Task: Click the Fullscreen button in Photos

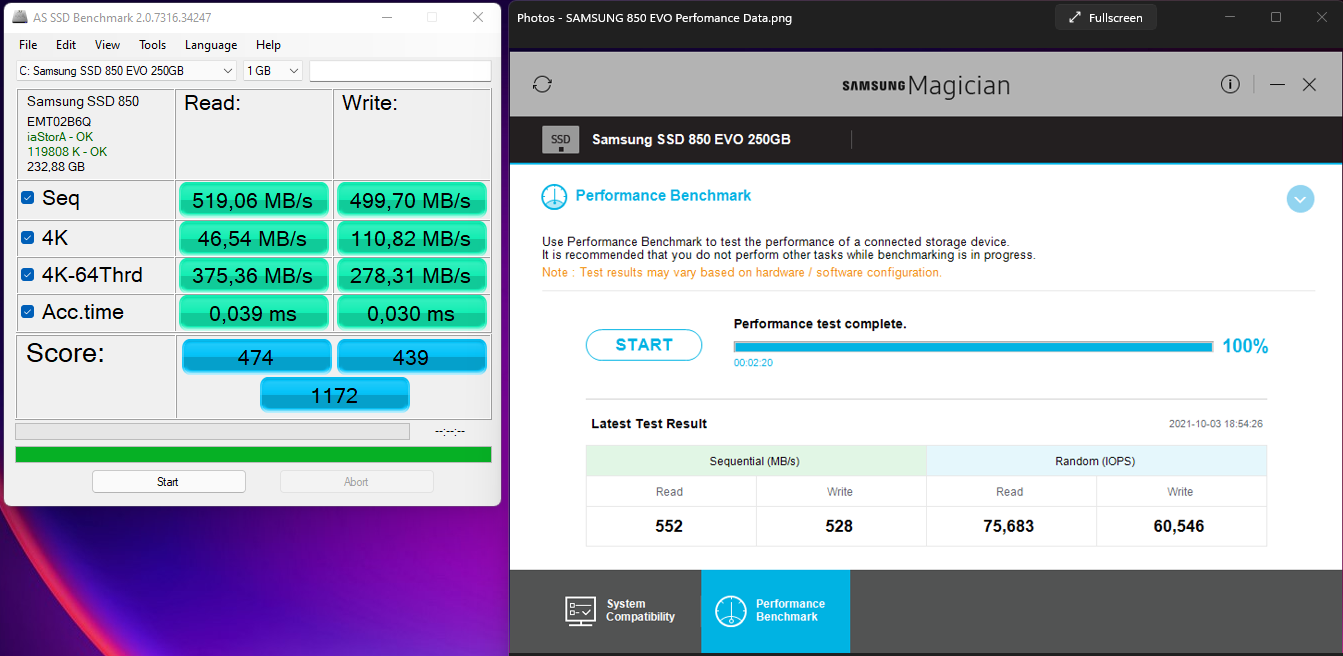Action: pyautogui.click(x=1106, y=18)
